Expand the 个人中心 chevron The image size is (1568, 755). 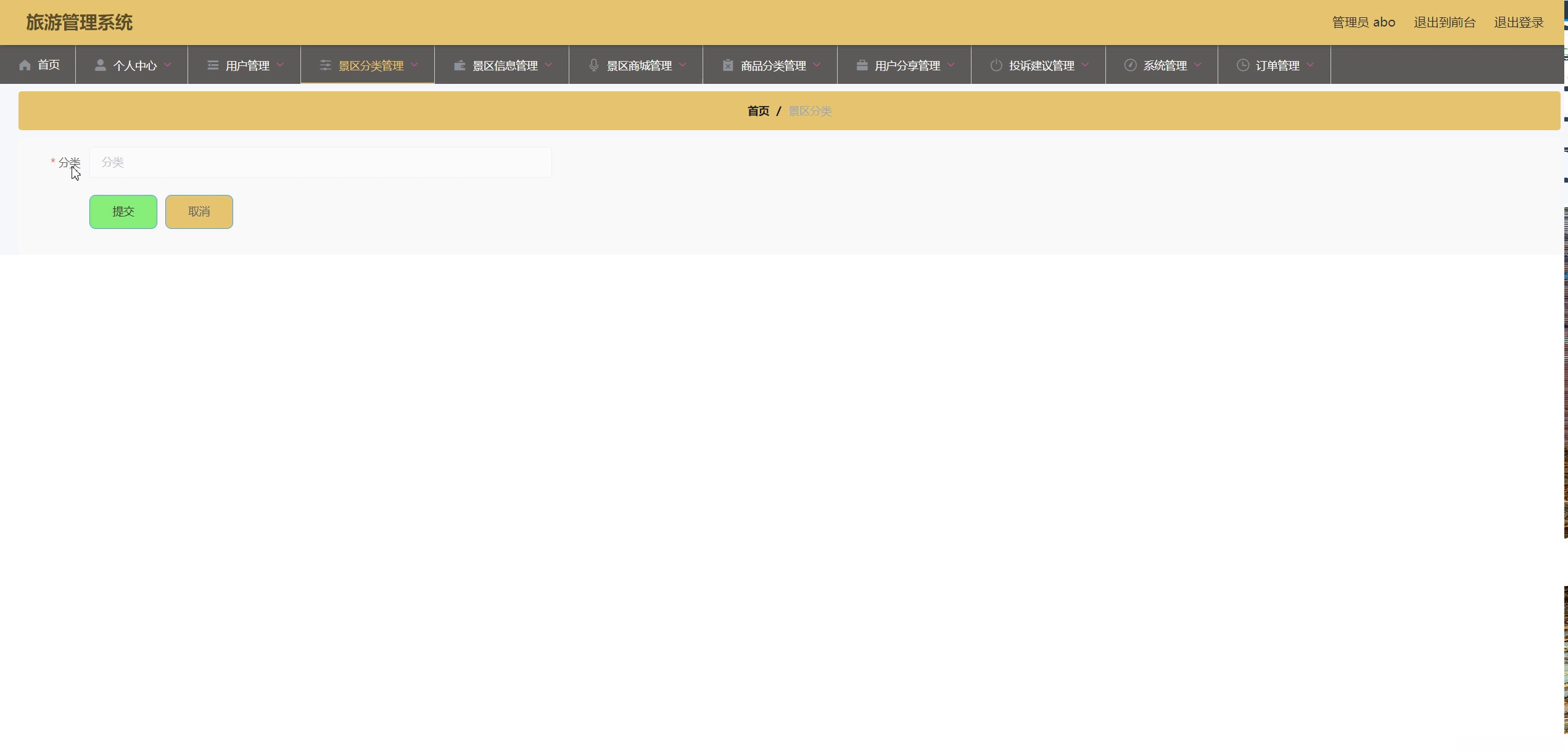click(x=168, y=65)
